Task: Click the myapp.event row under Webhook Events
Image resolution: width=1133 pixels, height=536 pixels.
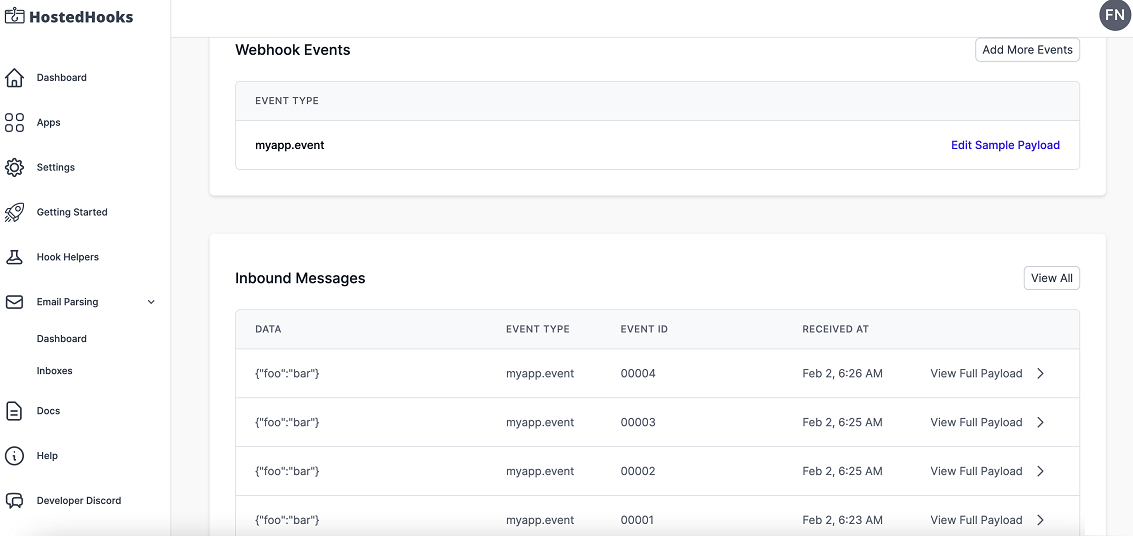Action: point(658,145)
